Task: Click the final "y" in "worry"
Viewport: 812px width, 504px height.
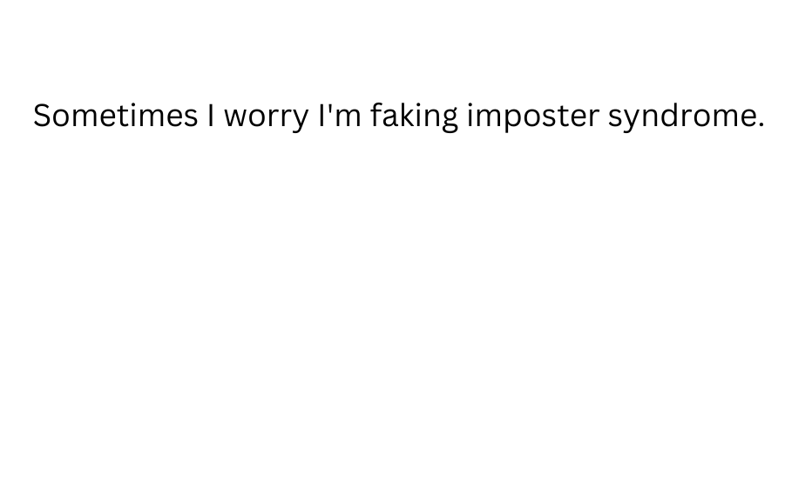Action: [x=299, y=121]
